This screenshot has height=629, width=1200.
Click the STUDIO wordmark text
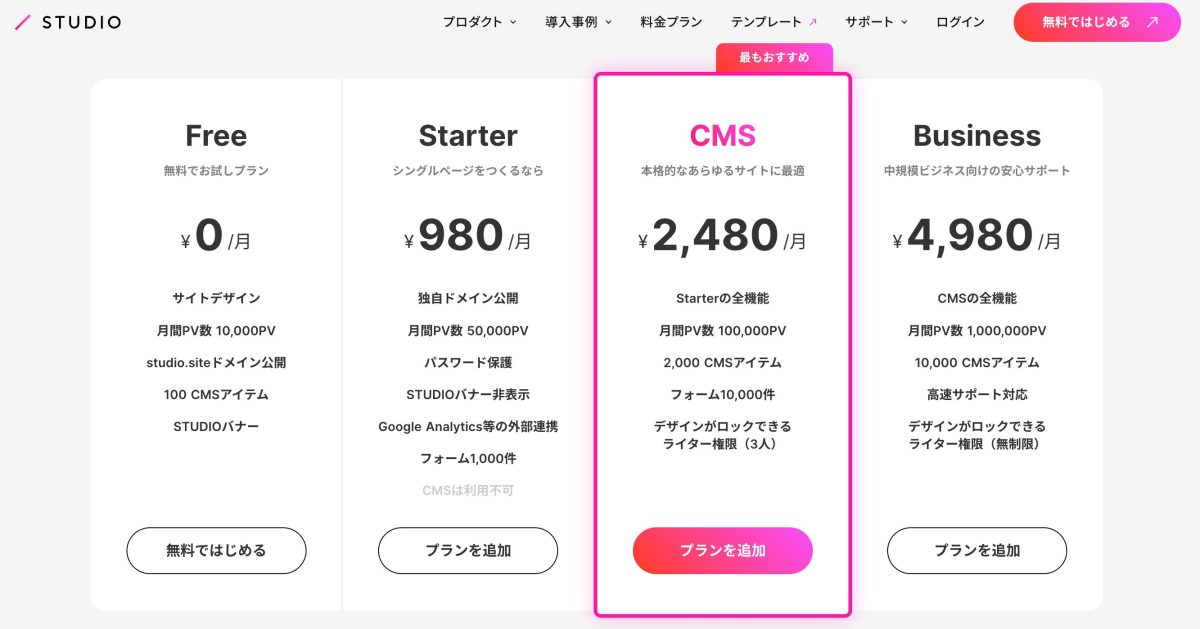[81, 22]
